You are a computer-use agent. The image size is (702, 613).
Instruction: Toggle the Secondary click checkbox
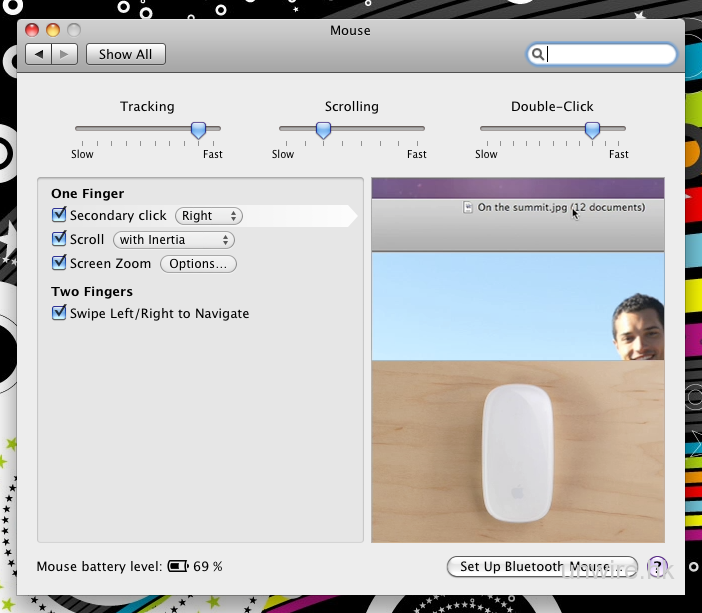pyautogui.click(x=59, y=215)
